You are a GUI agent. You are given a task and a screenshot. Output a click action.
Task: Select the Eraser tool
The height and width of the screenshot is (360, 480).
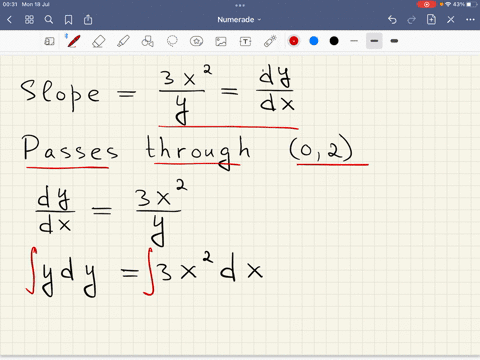98,41
